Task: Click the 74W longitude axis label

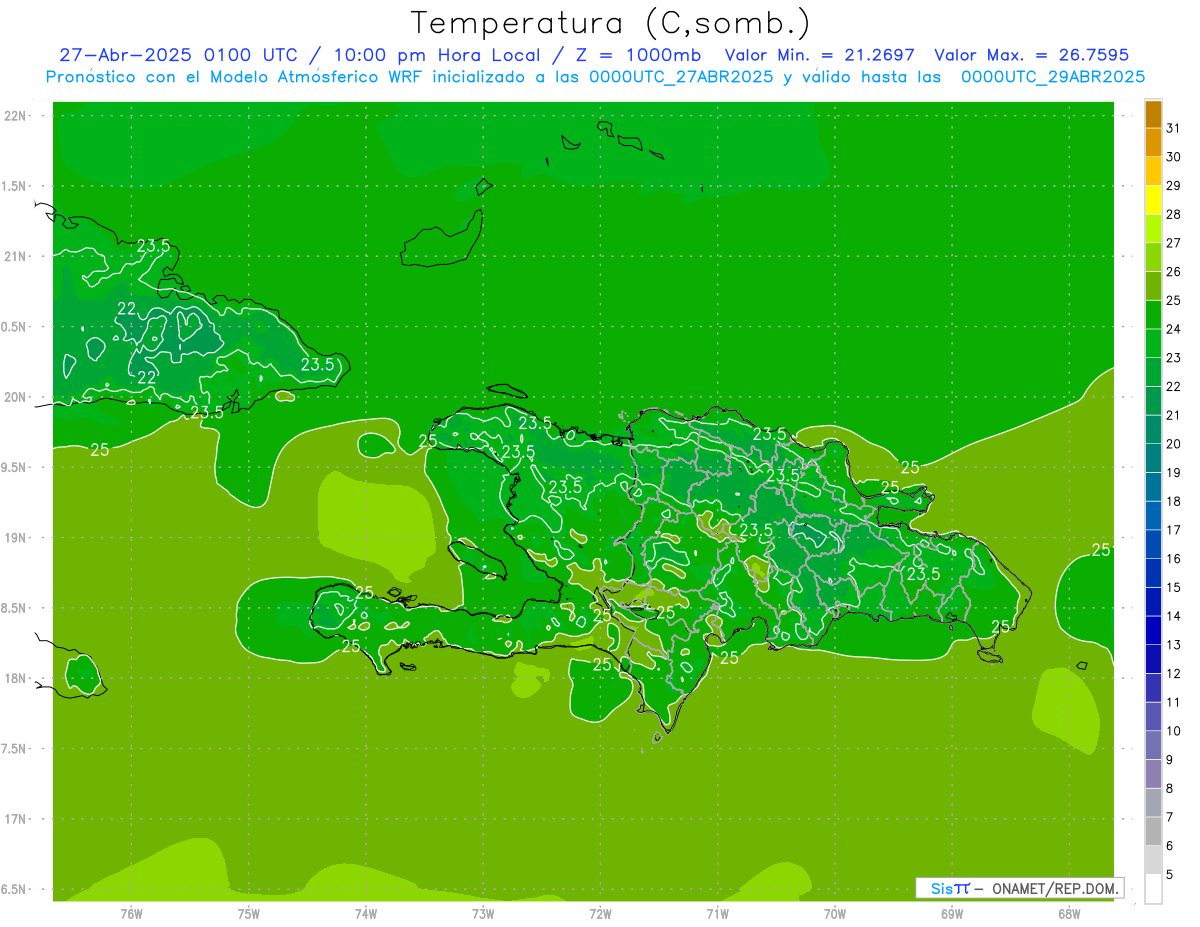Action: point(366,914)
